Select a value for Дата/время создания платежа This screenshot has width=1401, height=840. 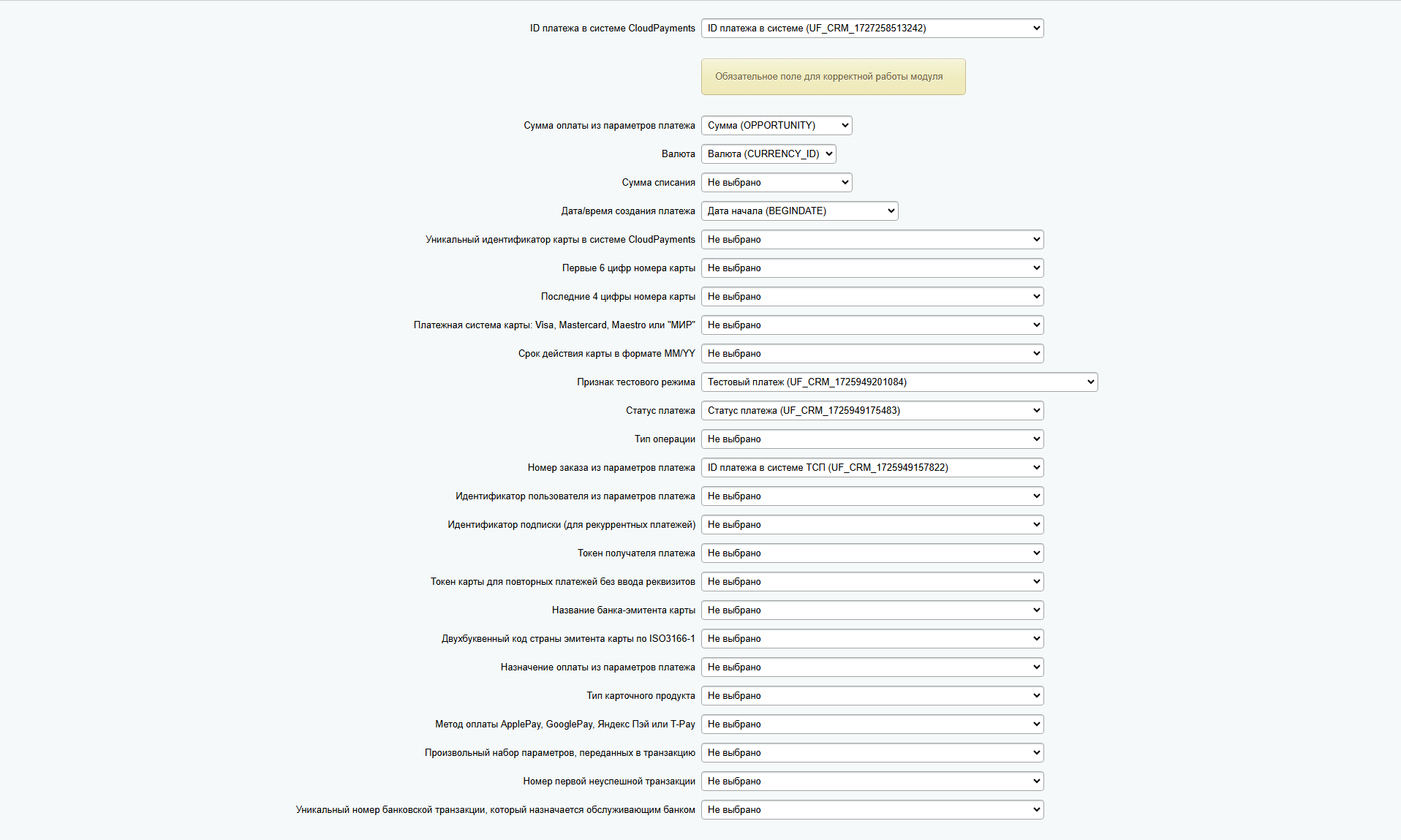(799, 211)
